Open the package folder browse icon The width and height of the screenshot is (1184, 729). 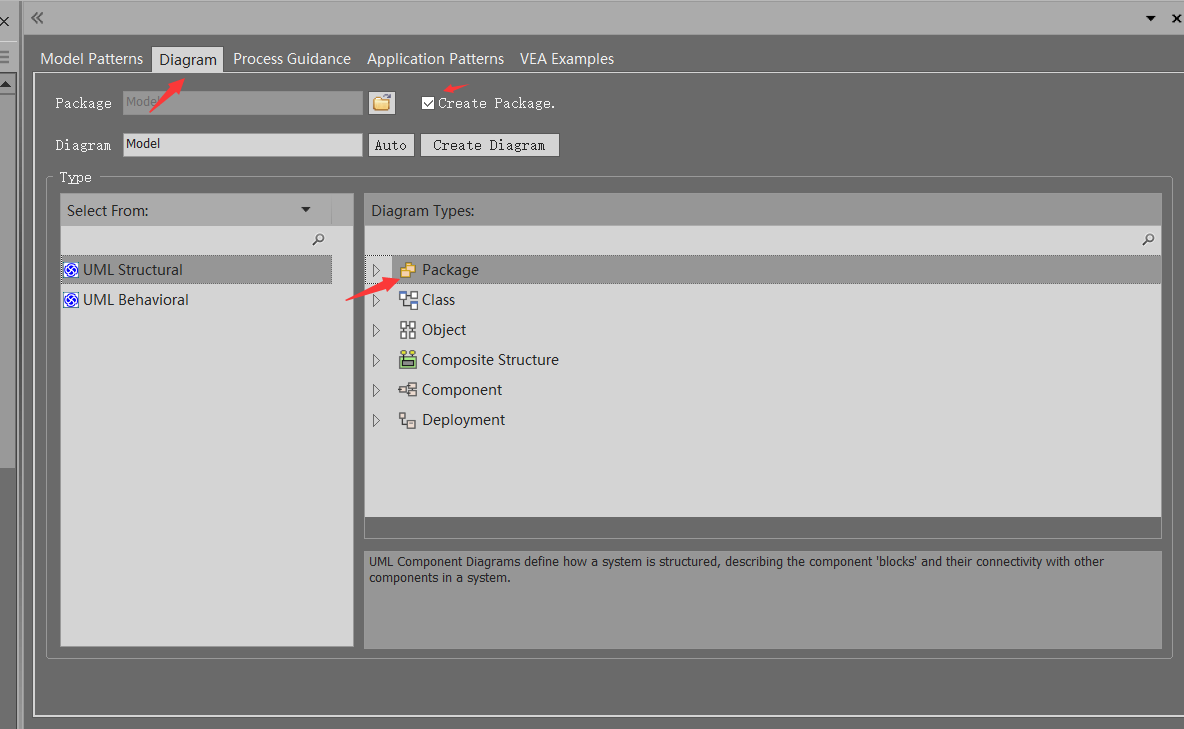382,102
